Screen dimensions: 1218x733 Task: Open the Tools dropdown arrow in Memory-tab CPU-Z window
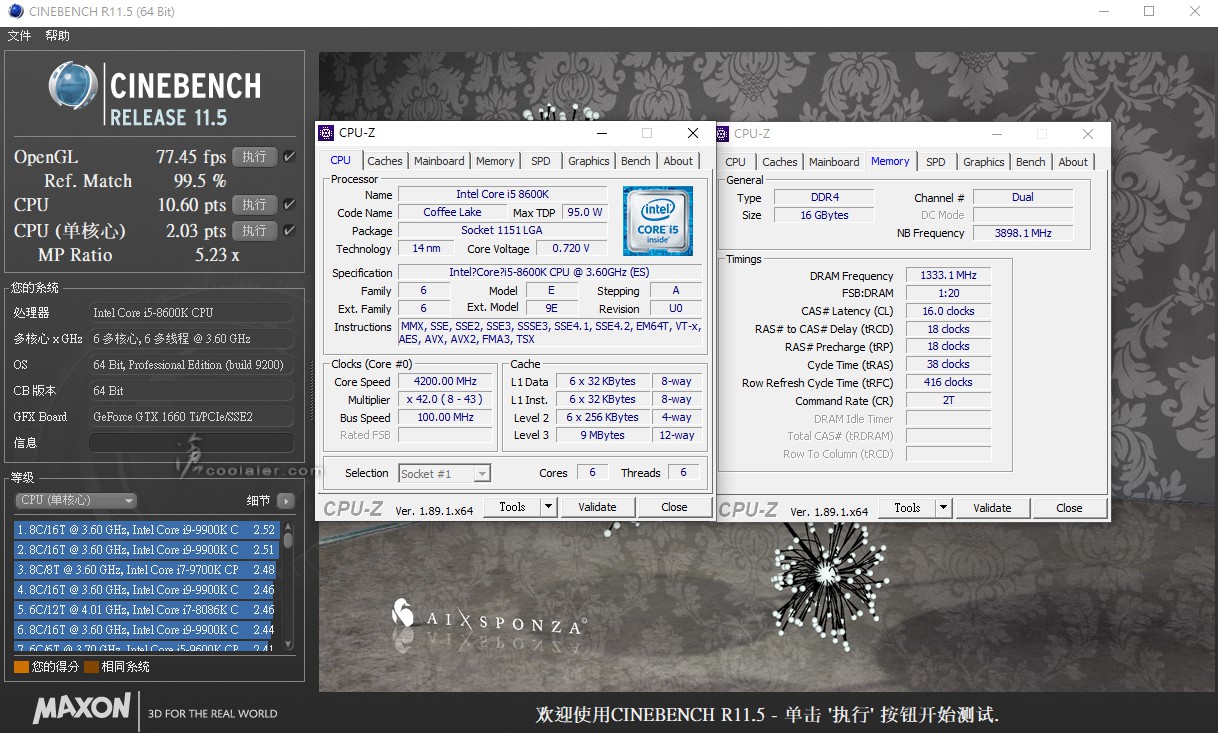(943, 508)
